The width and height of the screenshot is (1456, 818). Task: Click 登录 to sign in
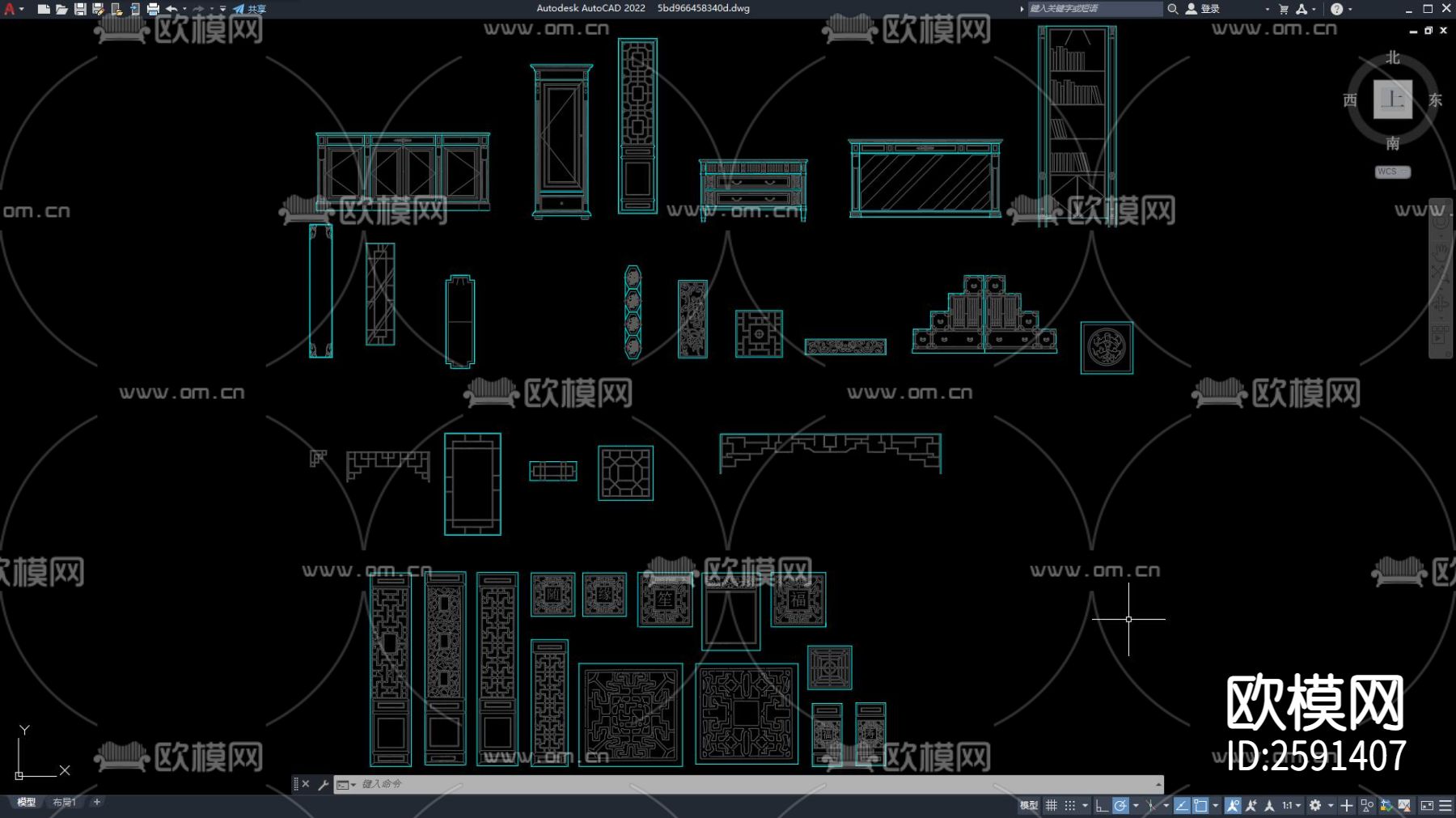(1210, 9)
